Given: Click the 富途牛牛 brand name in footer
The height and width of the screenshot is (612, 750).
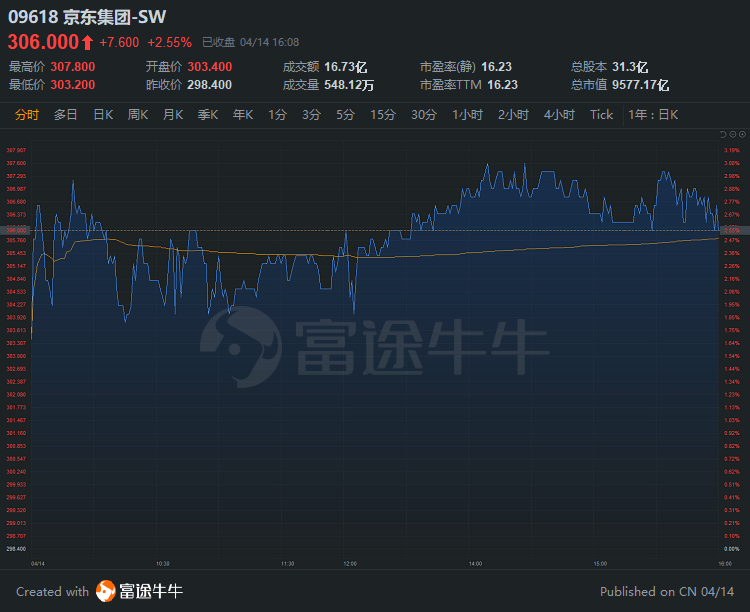Looking at the screenshot, I should tap(151, 591).
